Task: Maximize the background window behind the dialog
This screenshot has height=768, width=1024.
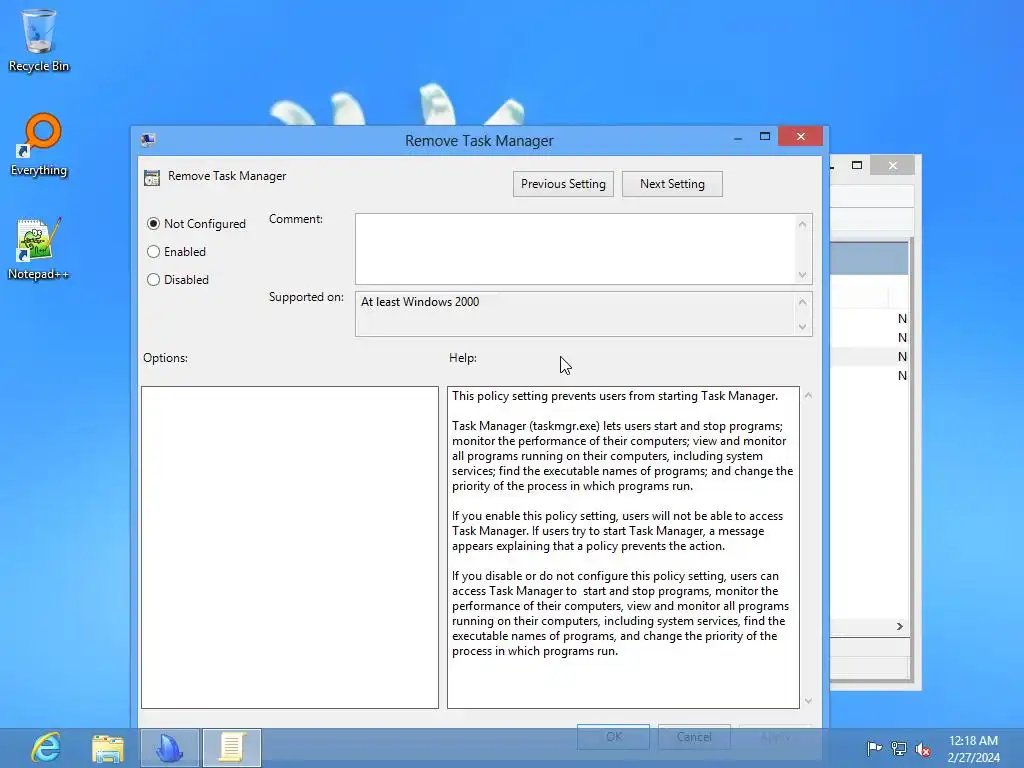Action: 857,165
